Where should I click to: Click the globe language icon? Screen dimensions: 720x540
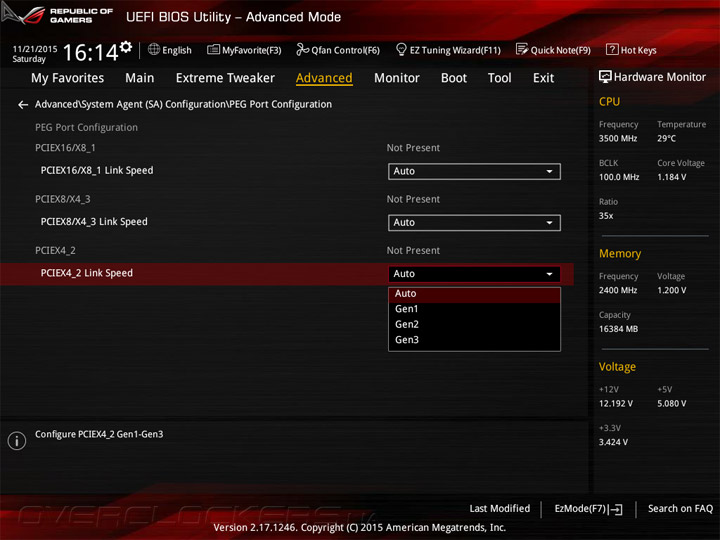(154, 50)
